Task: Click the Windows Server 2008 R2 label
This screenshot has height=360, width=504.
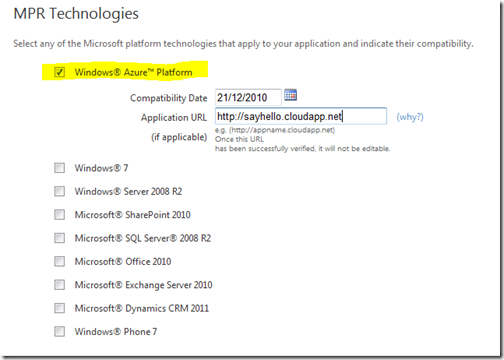Action: [128, 191]
